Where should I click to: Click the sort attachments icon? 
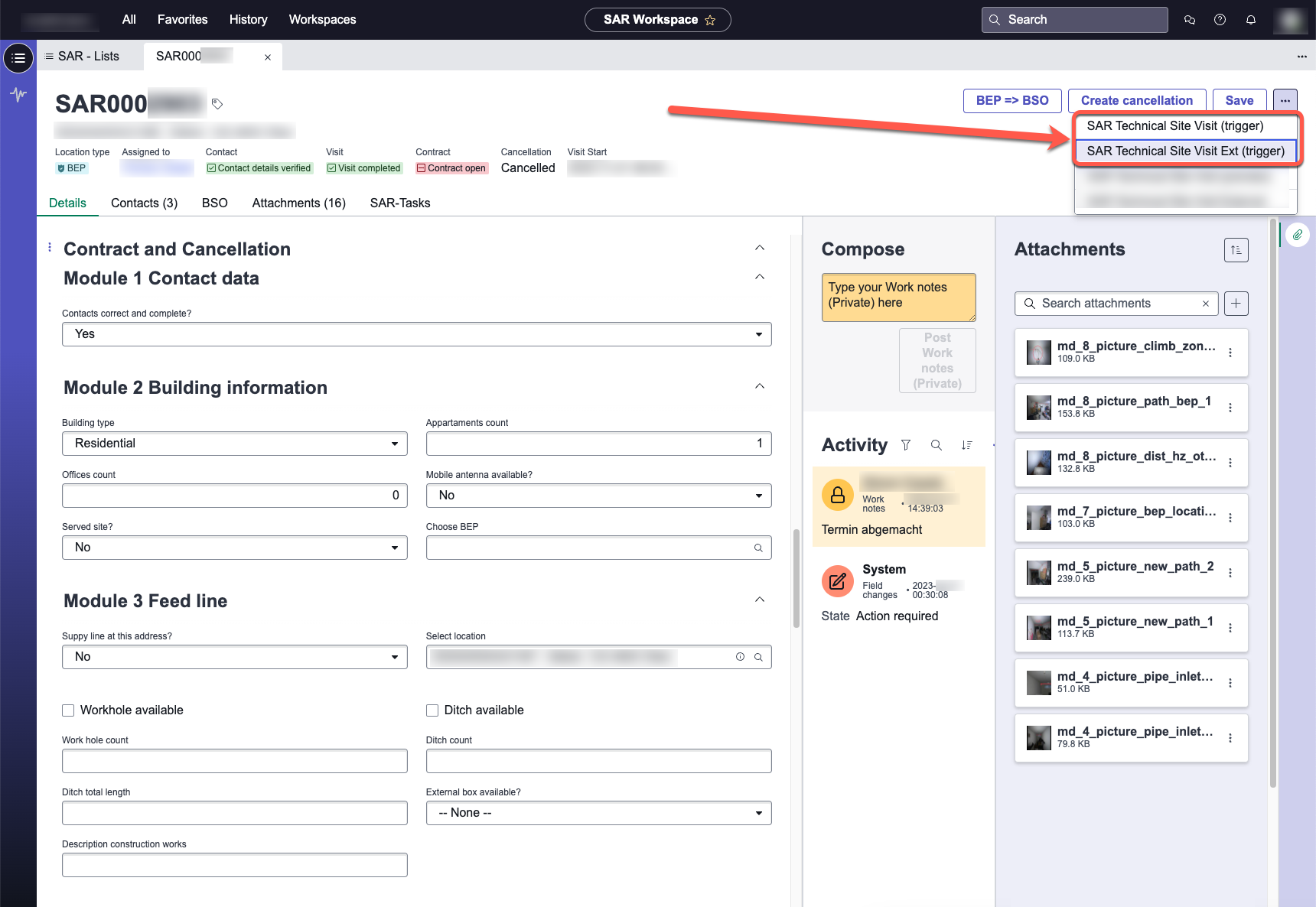click(1236, 250)
